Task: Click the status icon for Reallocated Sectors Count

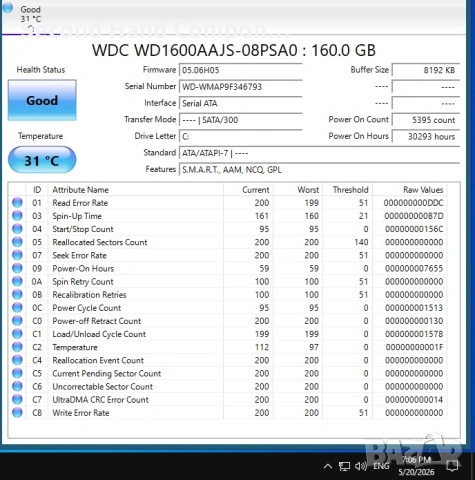Action: [17, 242]
